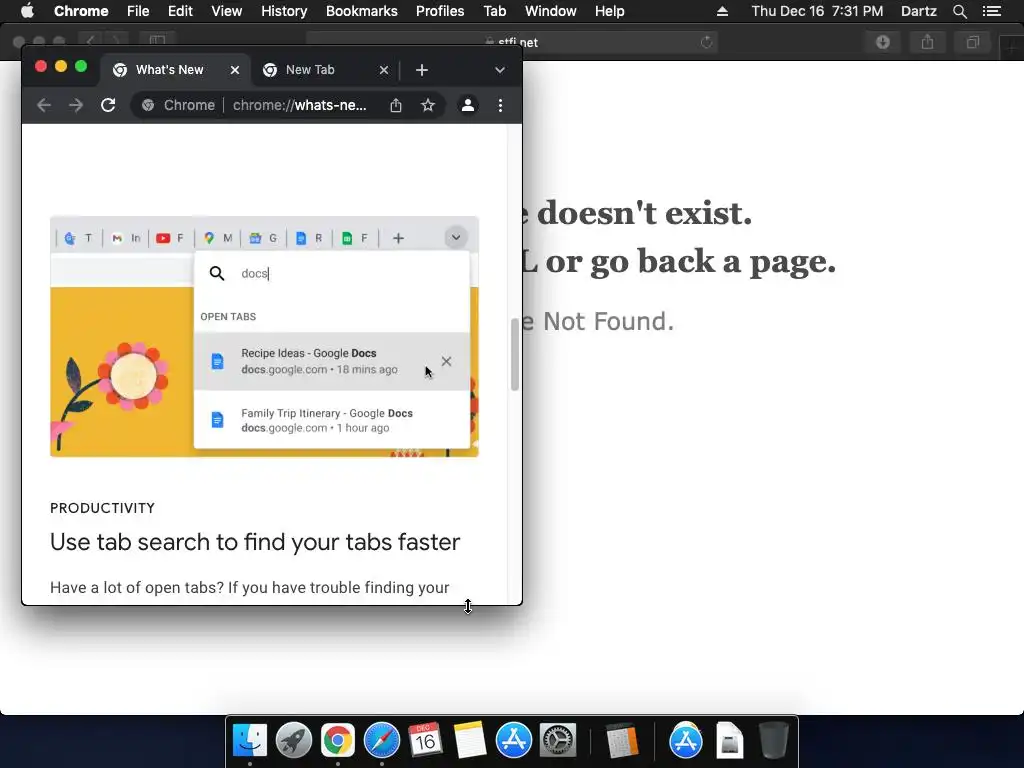The width and height of the screenshot is (1024, 768).
Task: Click the Dartz user name in menu bar
Action: [919, 11]
